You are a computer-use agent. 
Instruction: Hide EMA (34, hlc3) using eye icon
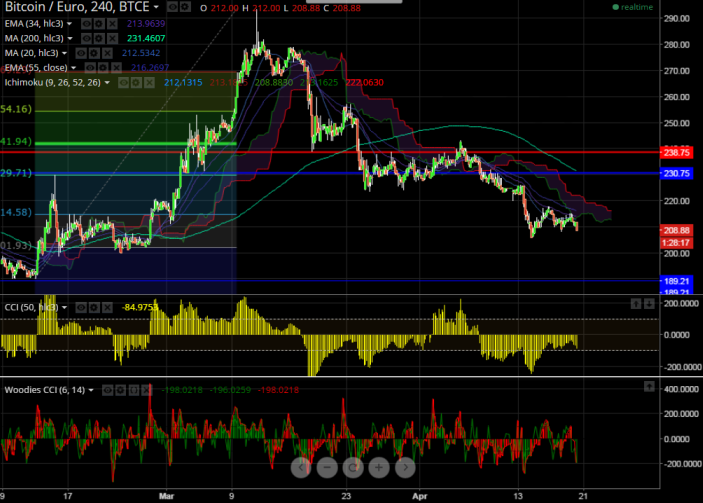click(x=86, y=23)
